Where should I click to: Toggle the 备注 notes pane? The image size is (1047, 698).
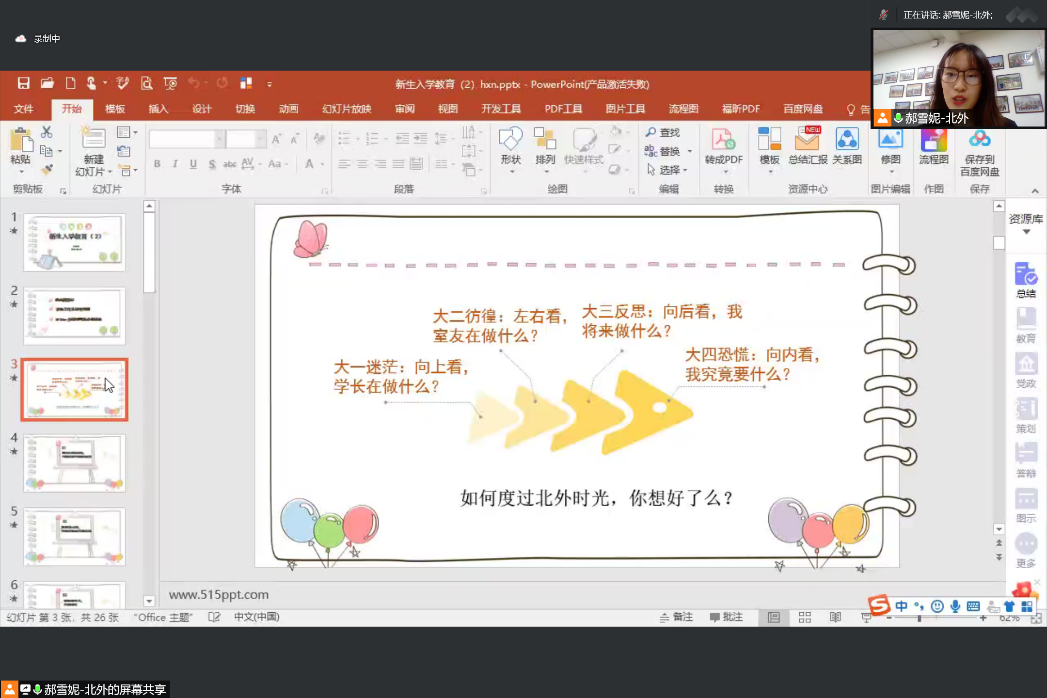(x=676, y=618)
